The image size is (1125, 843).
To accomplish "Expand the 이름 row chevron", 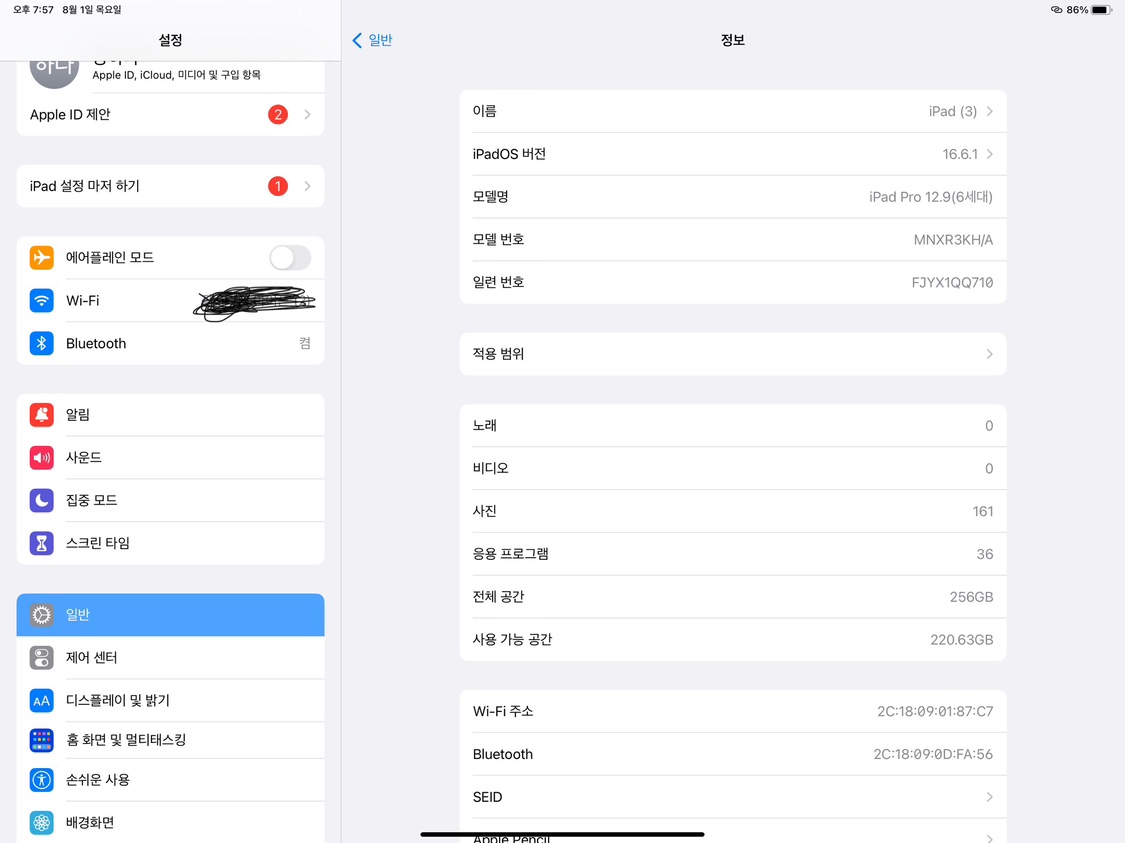I will point(989,112).
